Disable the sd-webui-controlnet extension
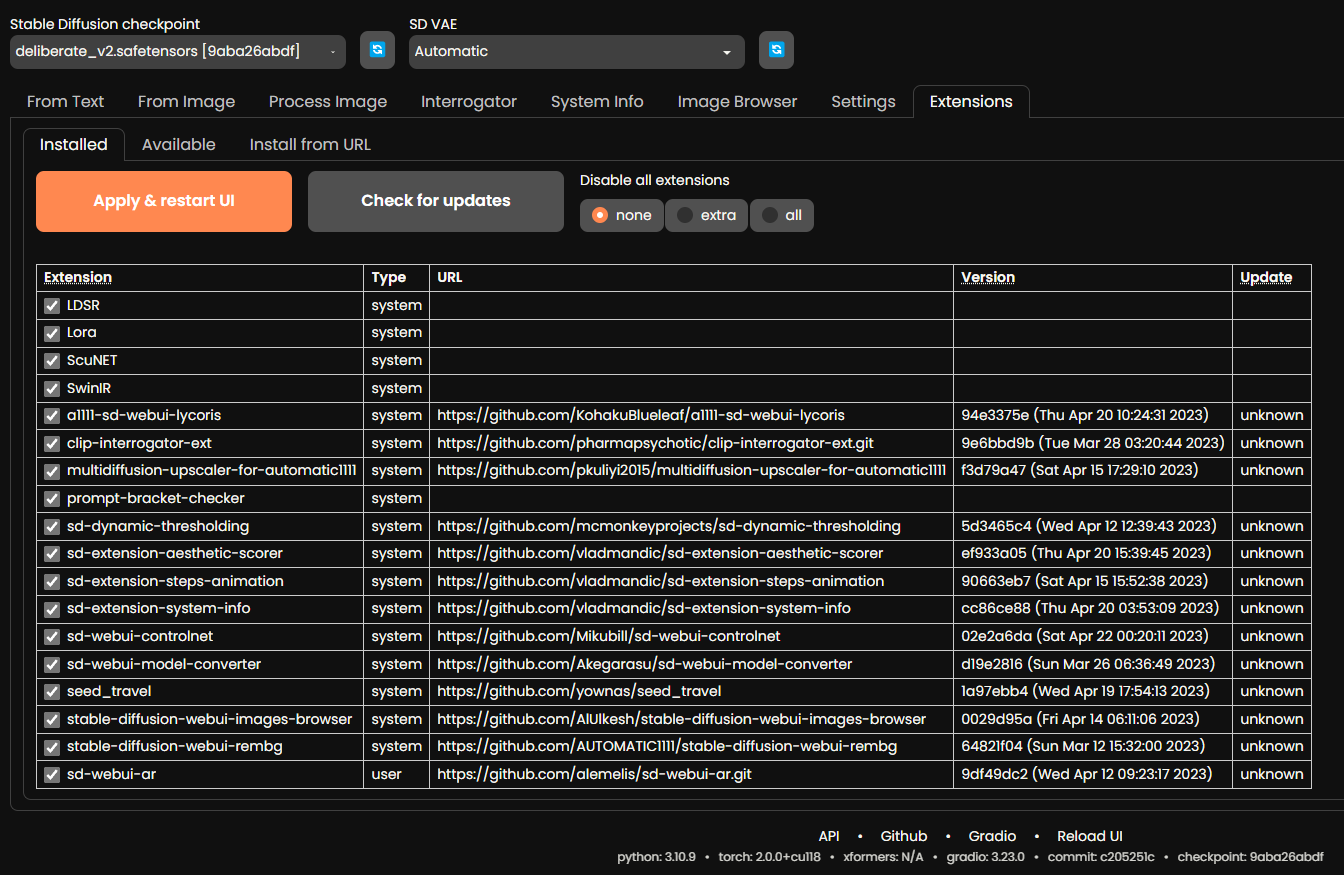This screenshot has width=1344, height=875. click(x=51, y=635)
